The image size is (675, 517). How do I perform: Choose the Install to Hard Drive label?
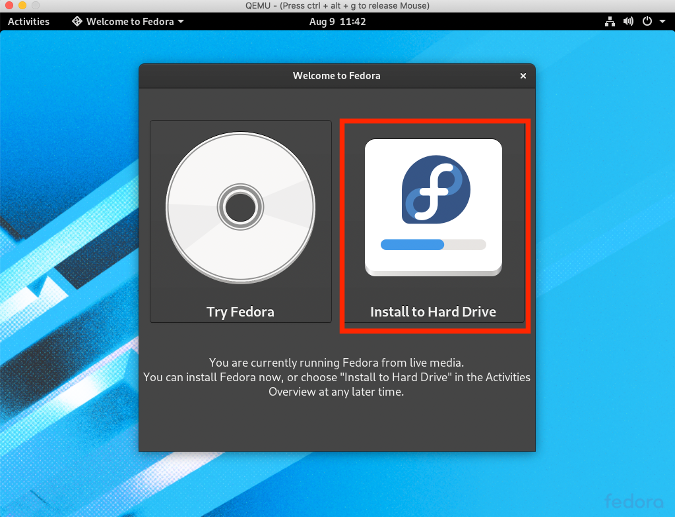[x=433, y=312]
